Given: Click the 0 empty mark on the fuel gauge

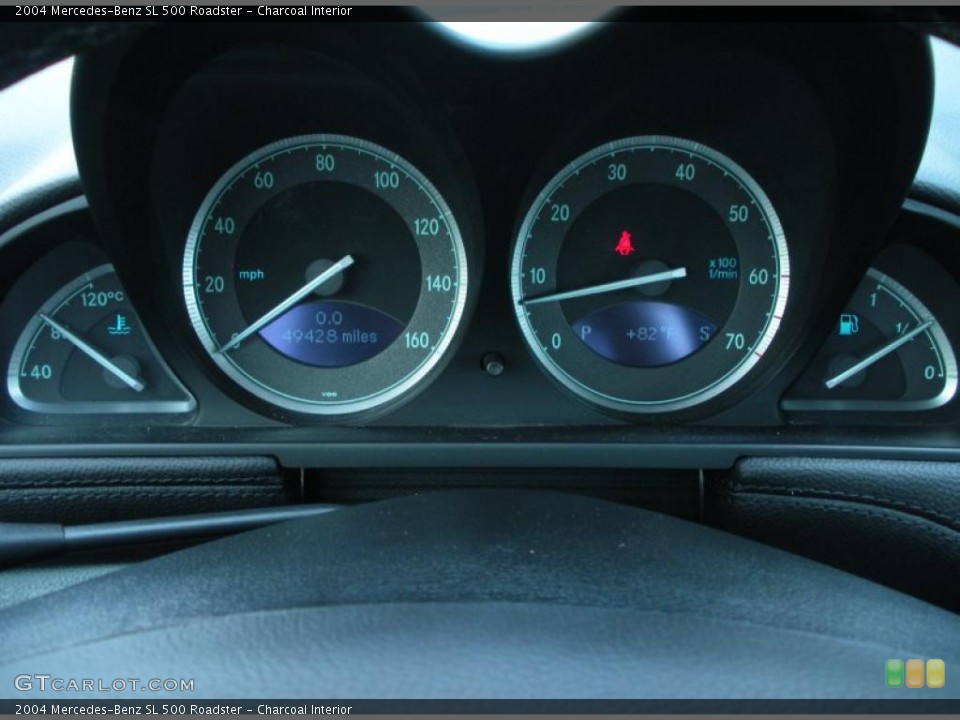Looking at the screenshot, I should click(929, 372).
